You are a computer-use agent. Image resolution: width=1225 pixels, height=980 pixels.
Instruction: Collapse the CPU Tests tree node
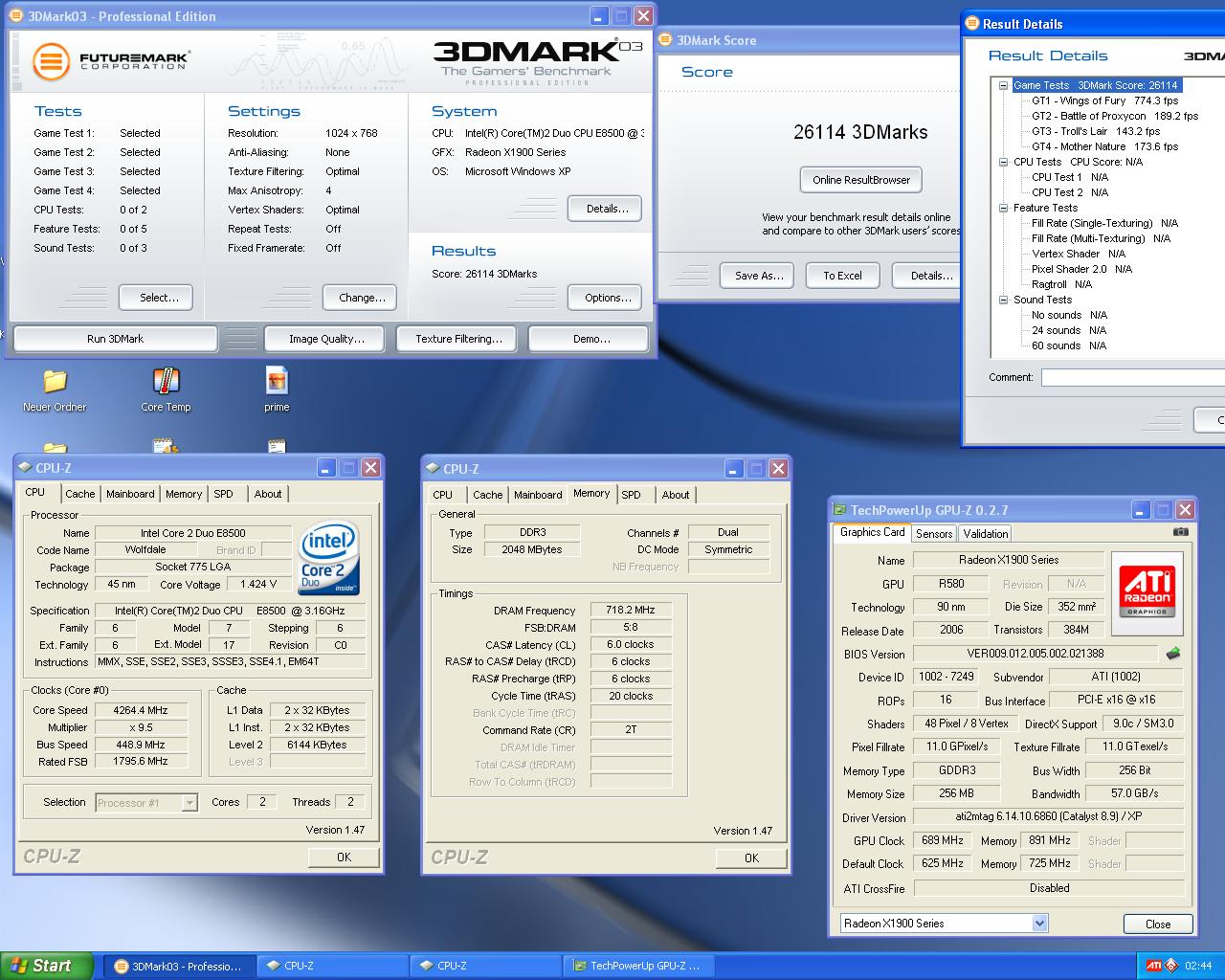point(1003,162)
